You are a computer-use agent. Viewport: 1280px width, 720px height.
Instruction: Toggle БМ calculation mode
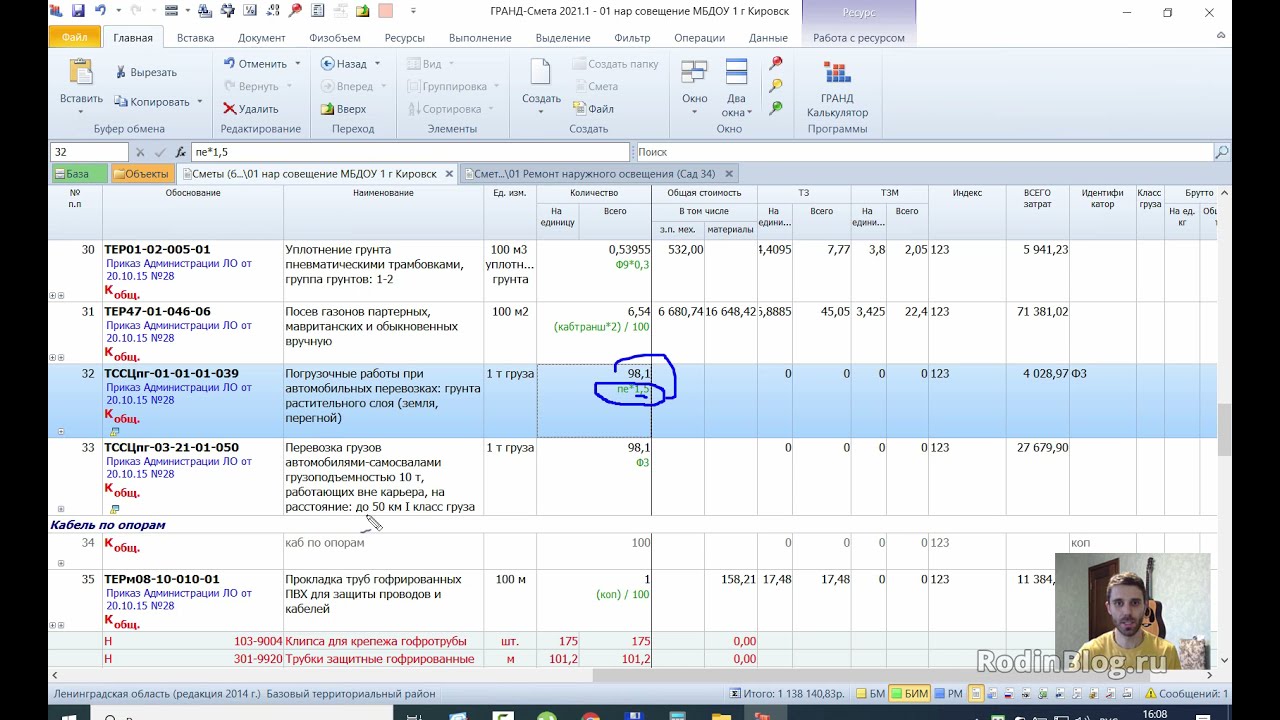pyautogui.click(x=870, y=694)
